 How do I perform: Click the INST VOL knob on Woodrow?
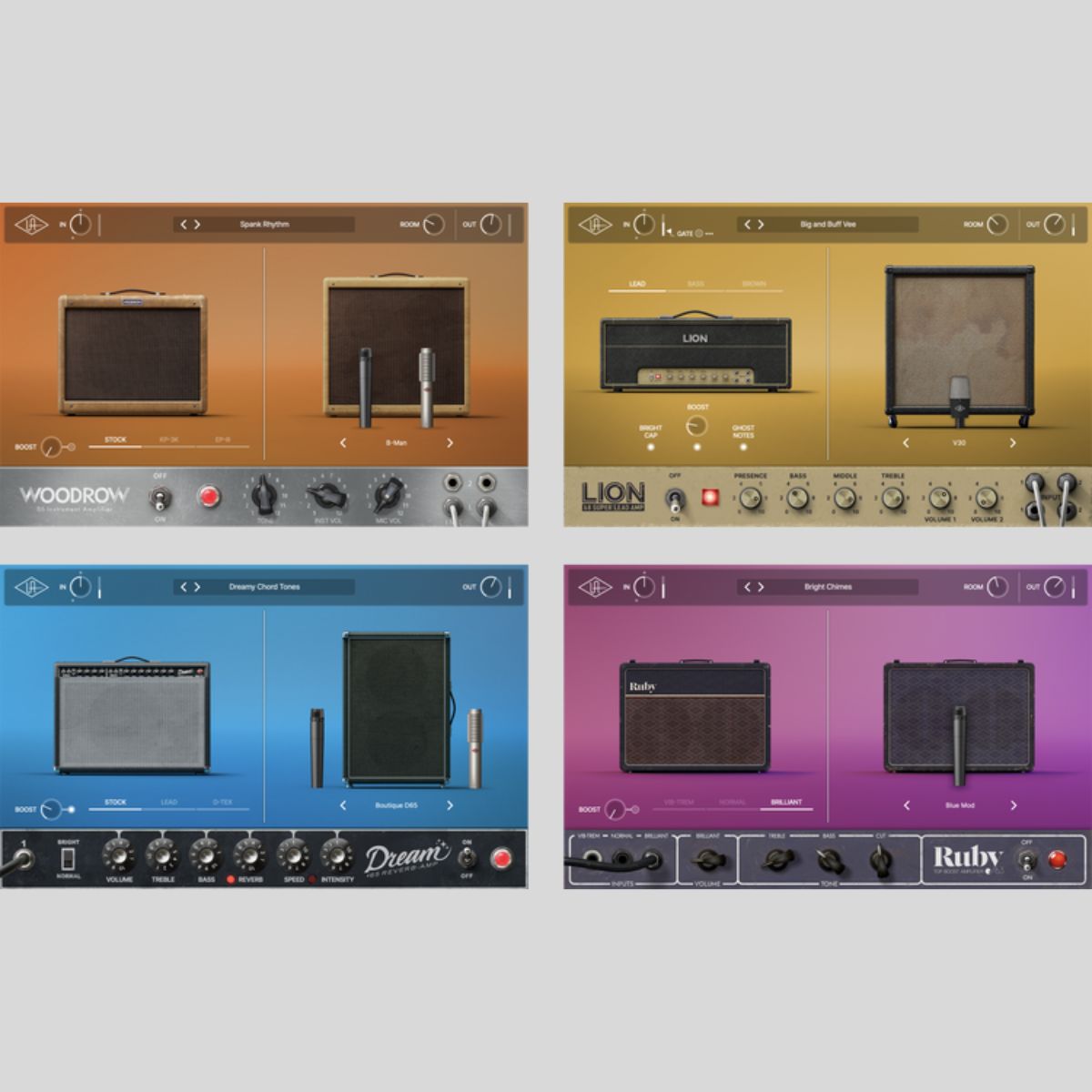(x=327, y=496)
